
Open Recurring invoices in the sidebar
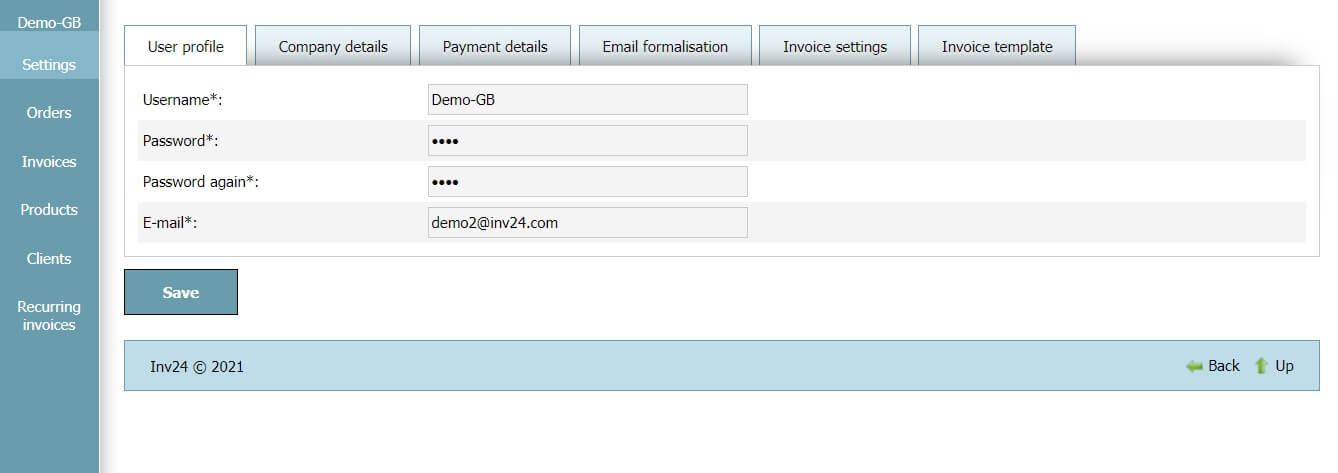[49, 316]
